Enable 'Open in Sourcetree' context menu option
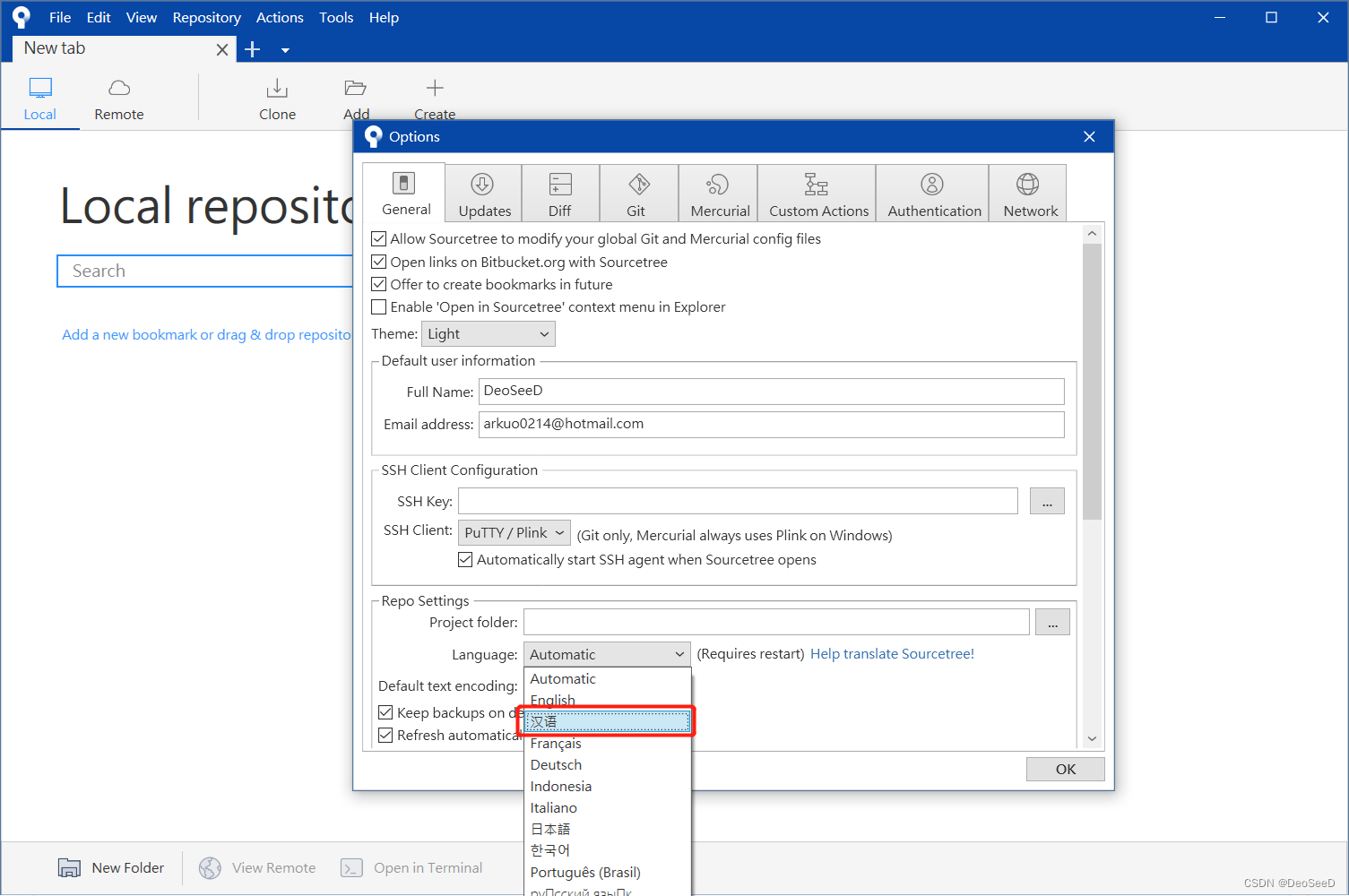 click(378, 306)
